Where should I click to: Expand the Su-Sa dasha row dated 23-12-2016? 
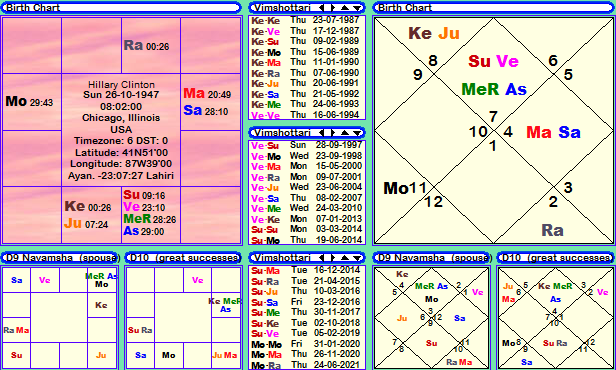(306, 302)
